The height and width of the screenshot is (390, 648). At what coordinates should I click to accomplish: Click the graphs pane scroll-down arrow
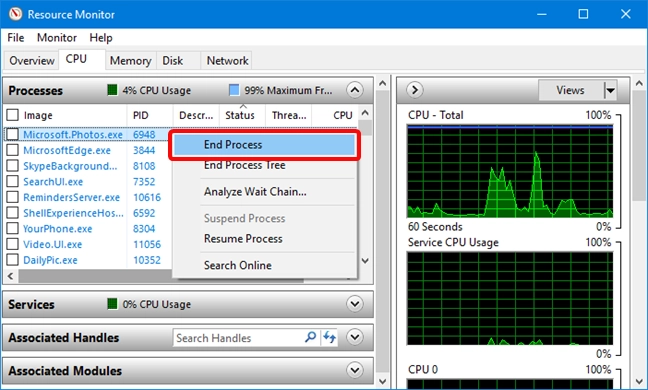[x=639, y=381]
